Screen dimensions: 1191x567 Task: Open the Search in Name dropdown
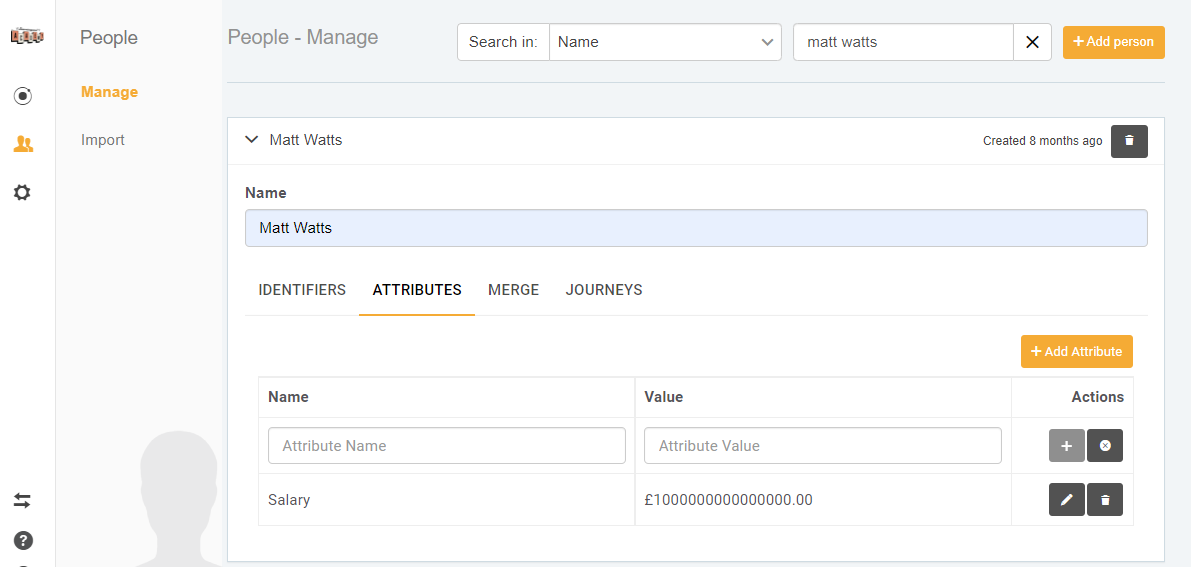point(665,42)
